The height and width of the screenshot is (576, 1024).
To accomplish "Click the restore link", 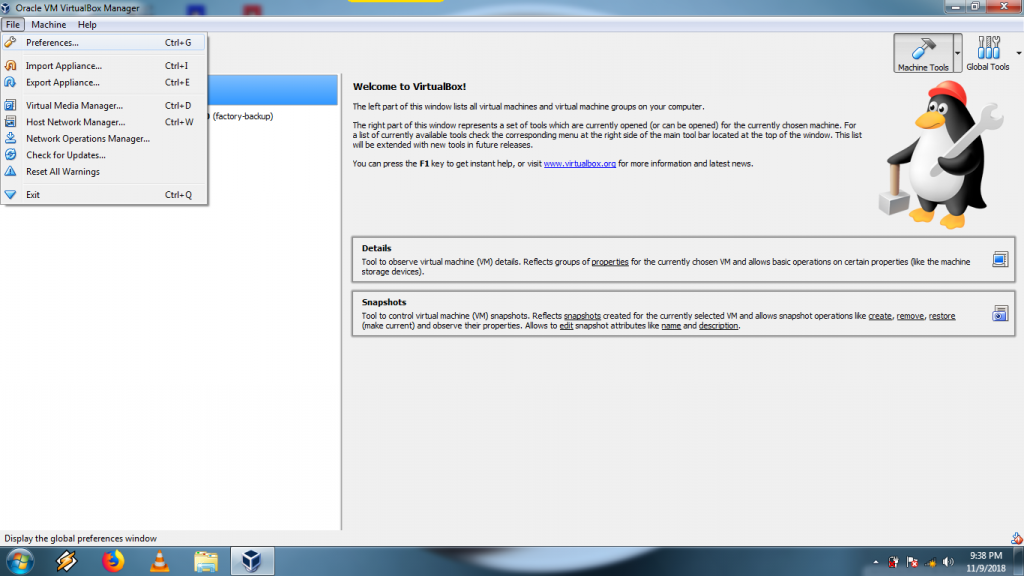I will [942, 316].
